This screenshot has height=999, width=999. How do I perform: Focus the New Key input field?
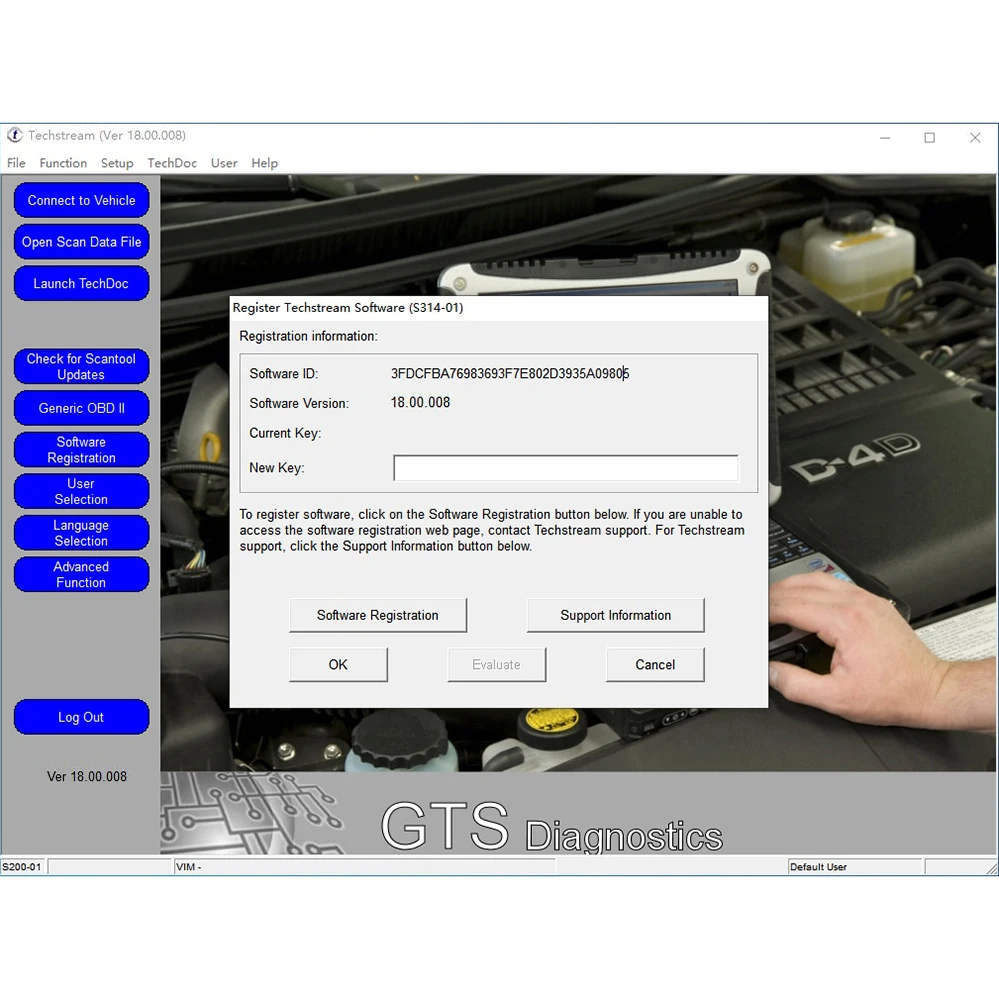coord(566,468)
